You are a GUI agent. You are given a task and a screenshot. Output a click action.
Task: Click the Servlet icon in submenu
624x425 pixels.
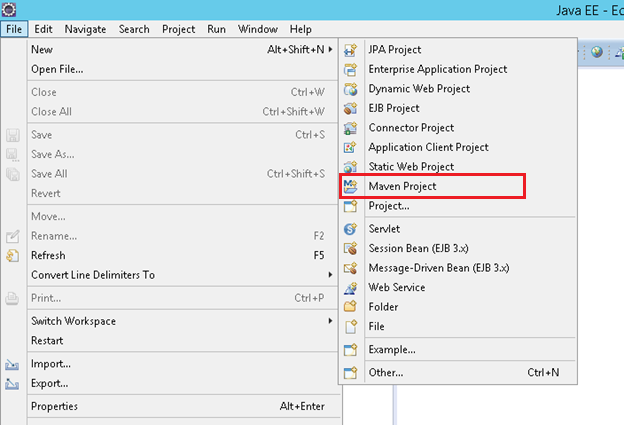[x=350, y=228]
